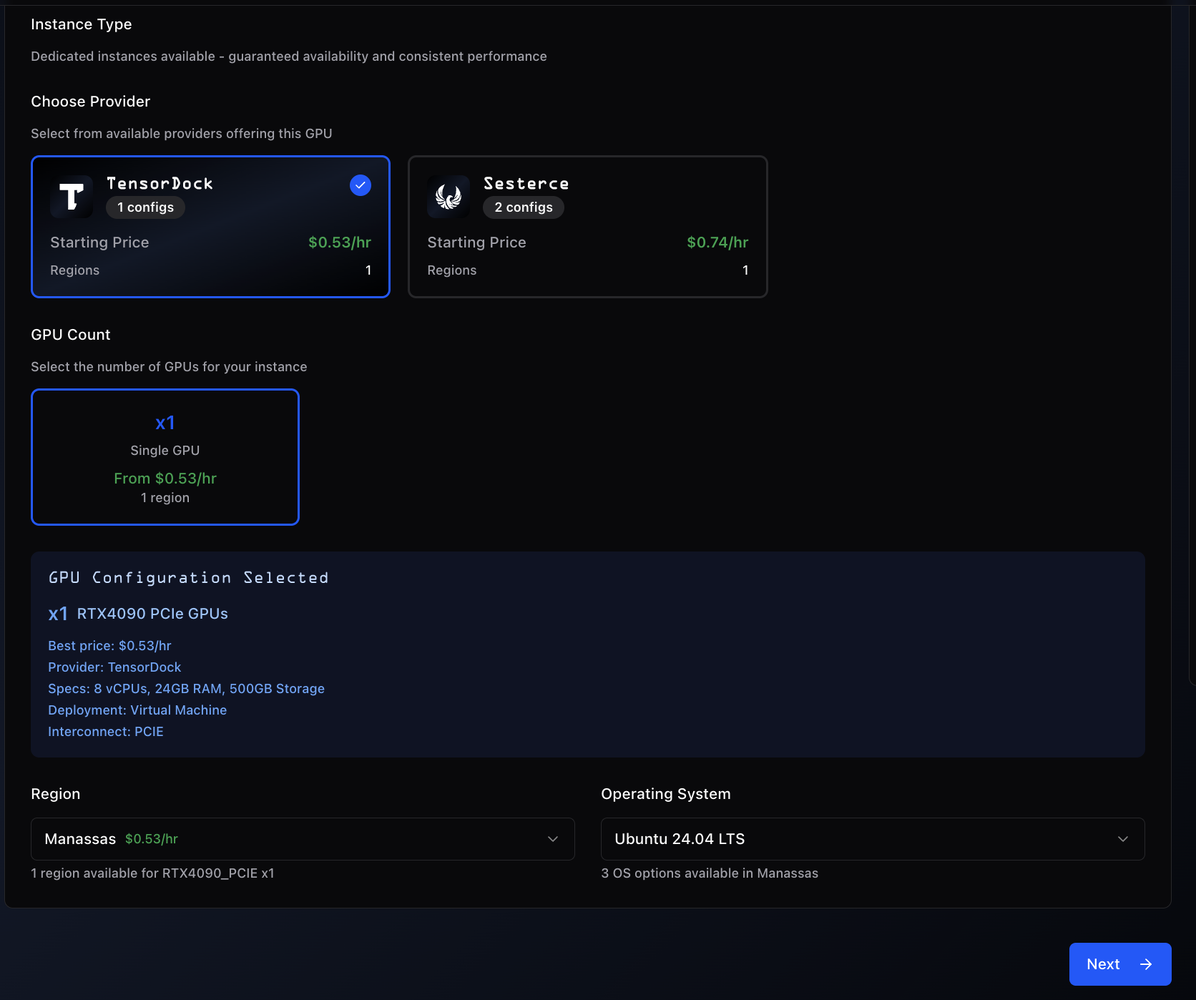Click the Sesterce phoenix logo icon

448,196
